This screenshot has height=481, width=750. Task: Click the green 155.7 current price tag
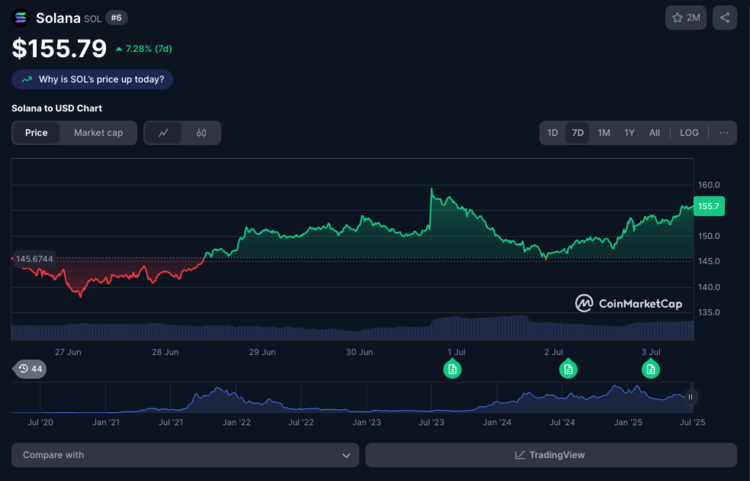[709, 206]
